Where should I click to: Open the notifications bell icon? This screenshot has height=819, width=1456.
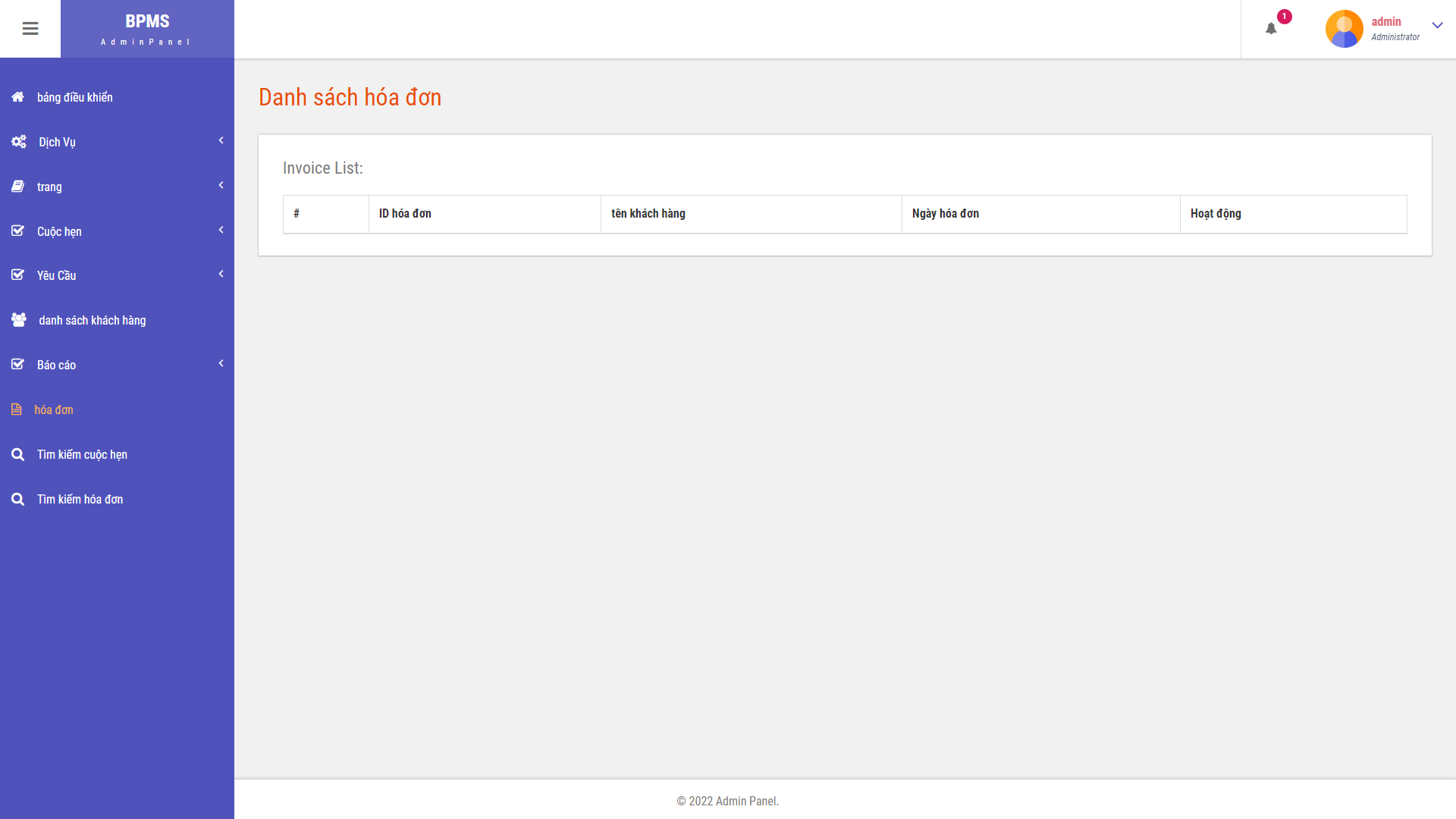point(1271,29)
